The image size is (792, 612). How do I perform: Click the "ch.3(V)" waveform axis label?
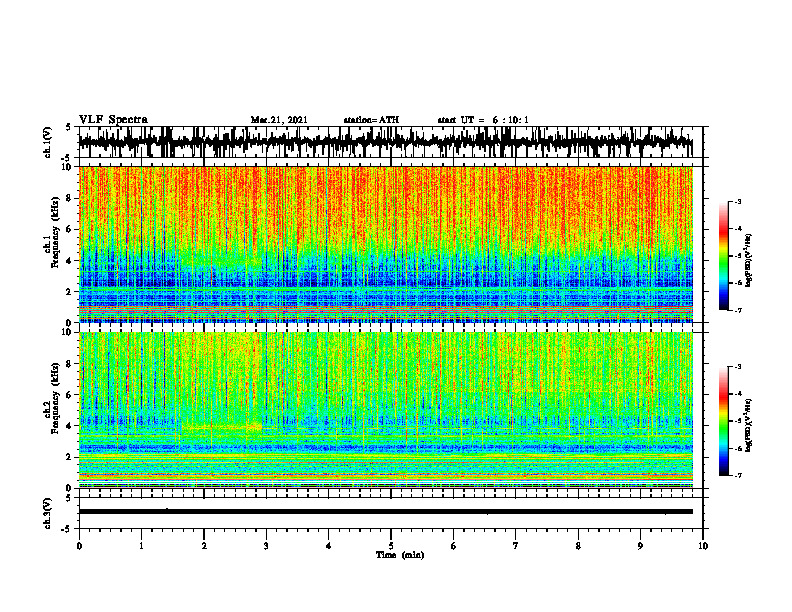(x=48, y=513)
